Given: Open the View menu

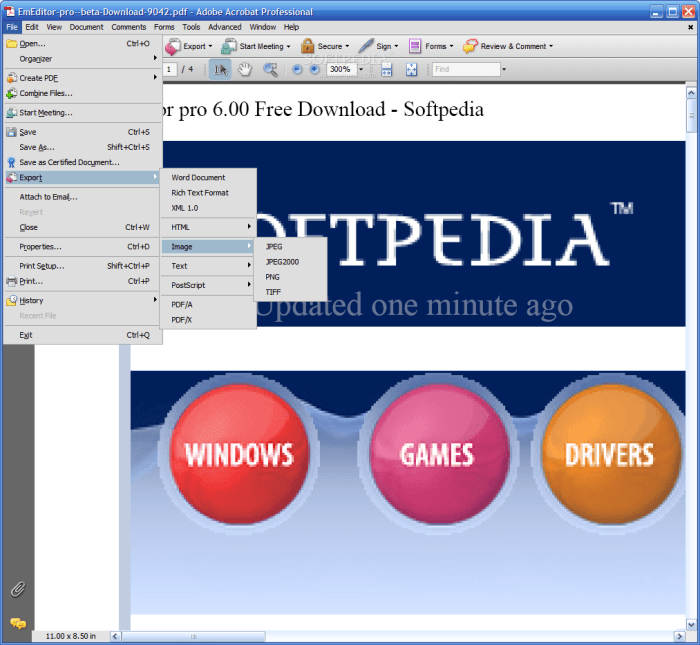Looking at the screenshot, I should [x=54, y=27].
